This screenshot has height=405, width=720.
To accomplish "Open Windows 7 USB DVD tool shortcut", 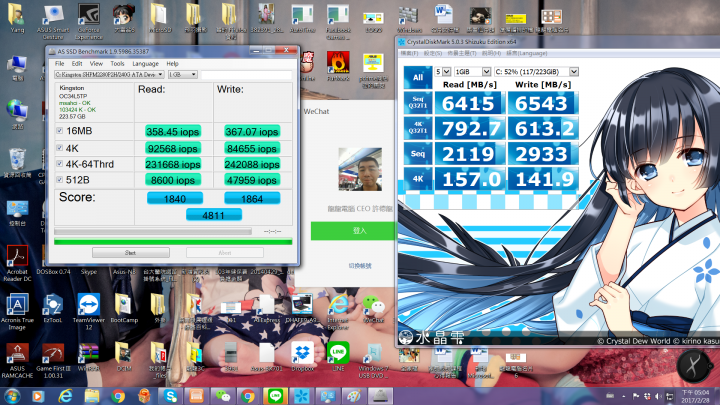I will click(x=374, y=361).
